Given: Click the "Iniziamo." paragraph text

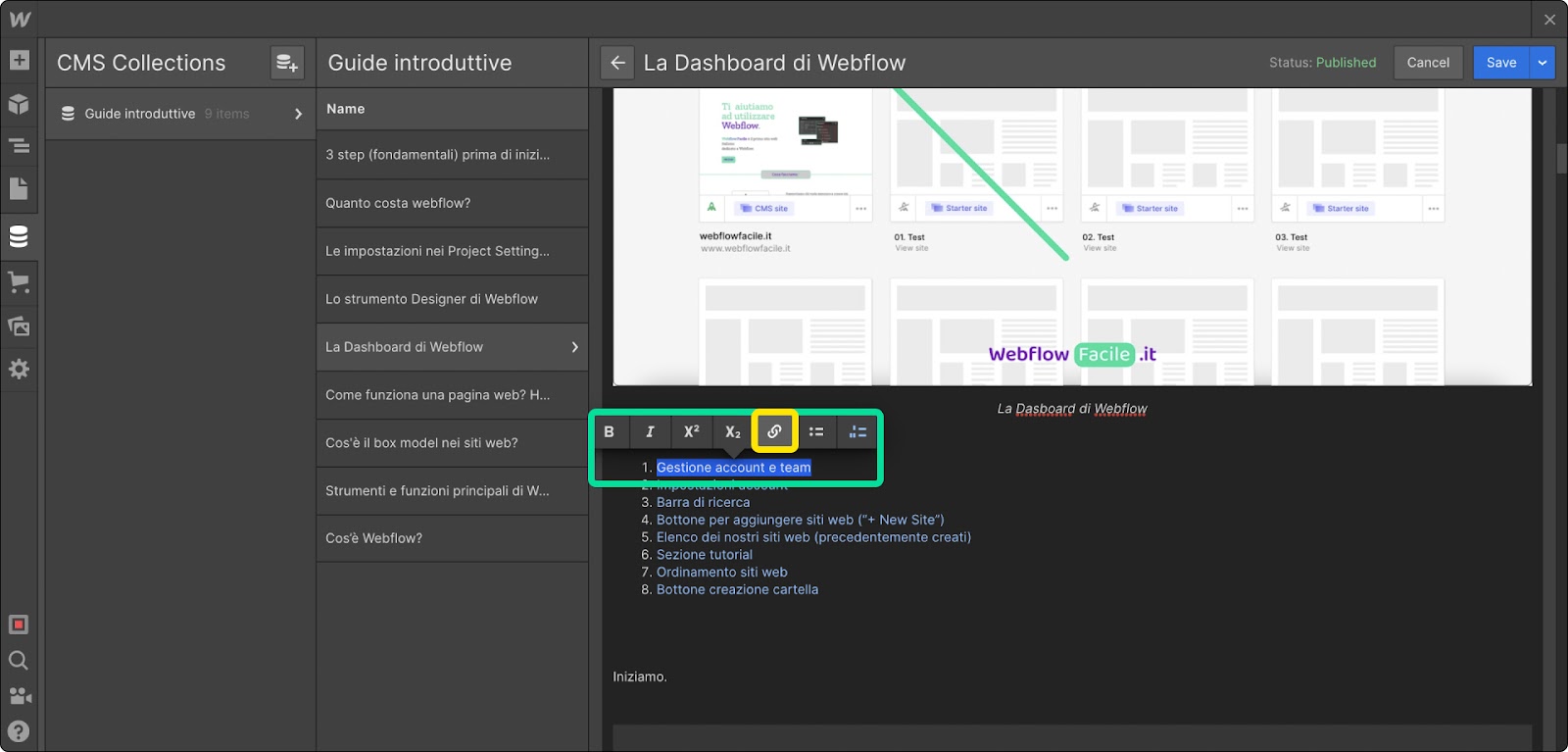Looking at the screenshot, I should [640, 677].
